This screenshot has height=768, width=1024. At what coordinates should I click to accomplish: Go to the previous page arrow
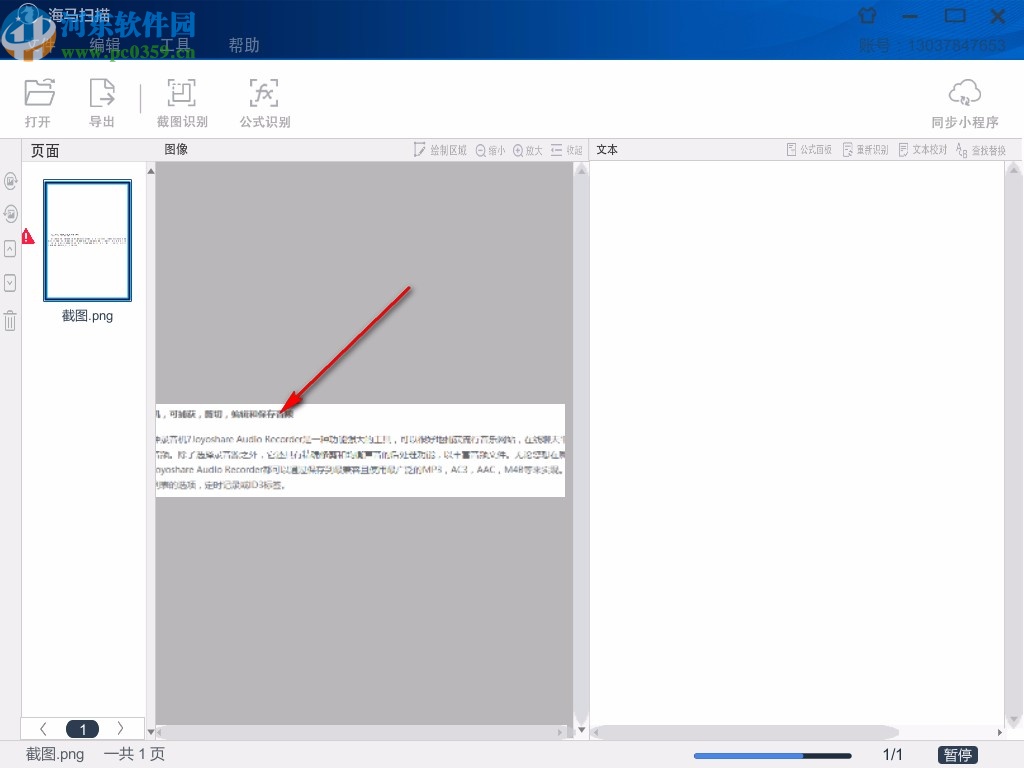(44, 728)
